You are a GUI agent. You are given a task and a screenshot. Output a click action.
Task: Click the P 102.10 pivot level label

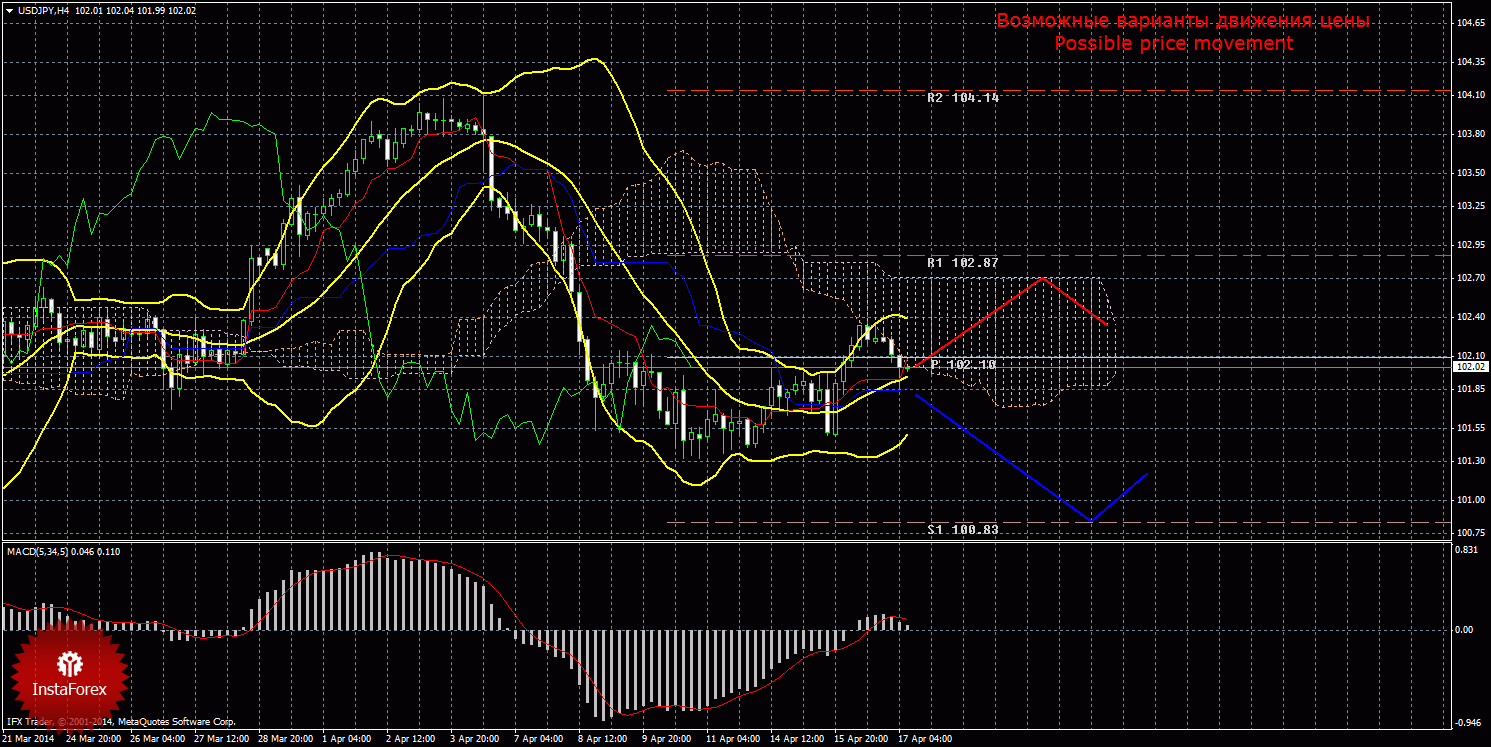(963, 365)
